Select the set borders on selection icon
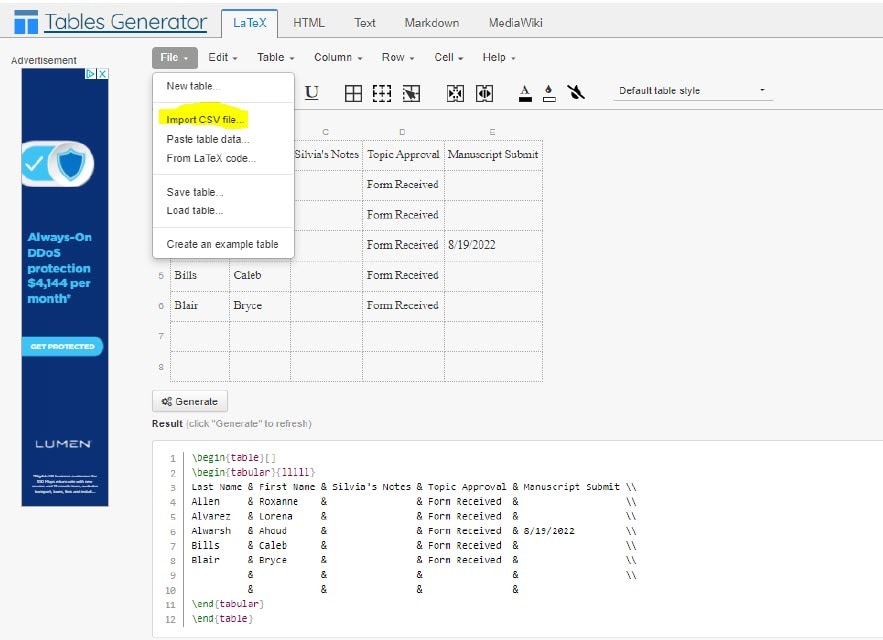 pos(410,93)
